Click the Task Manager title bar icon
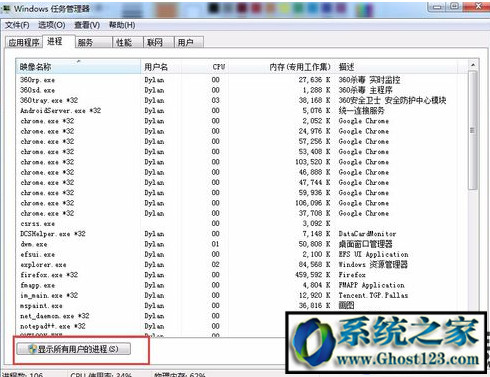490x377 pixels. 6,9
